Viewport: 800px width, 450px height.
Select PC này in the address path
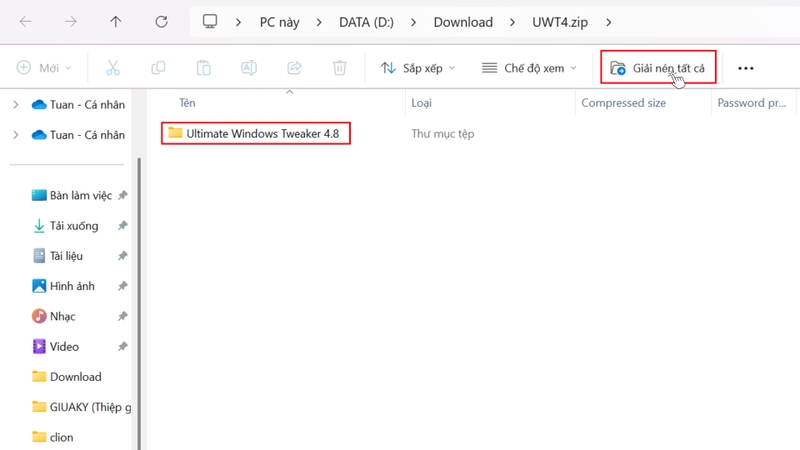point(280,22)
